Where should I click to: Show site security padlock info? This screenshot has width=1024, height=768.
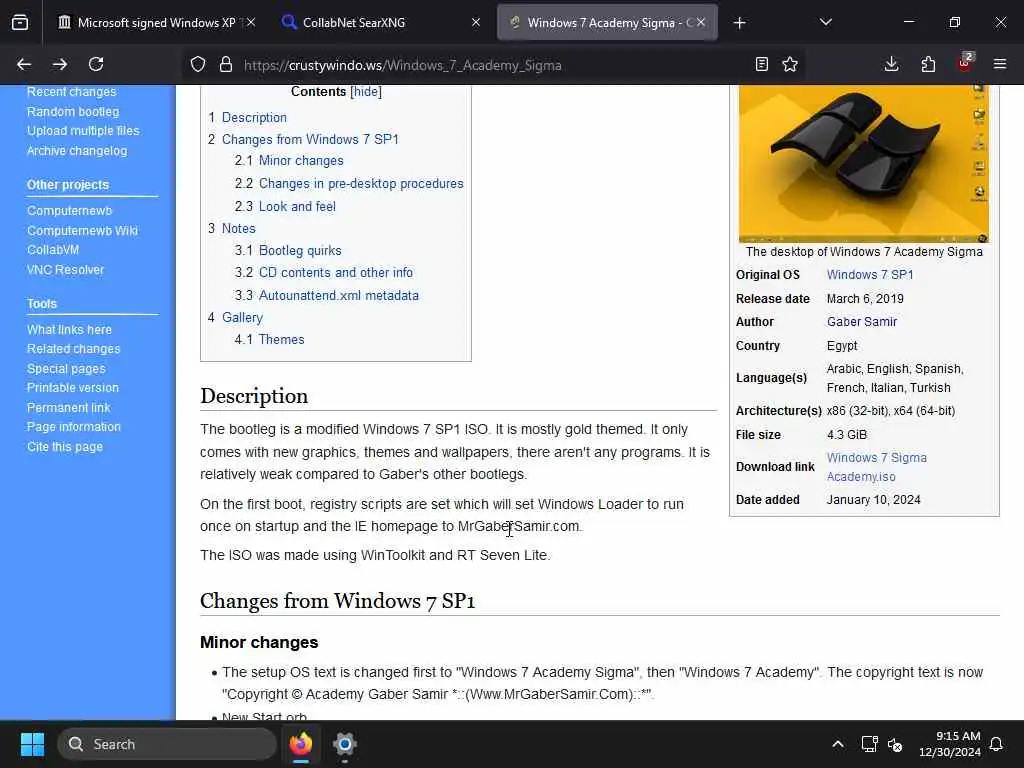coord(225,65)
